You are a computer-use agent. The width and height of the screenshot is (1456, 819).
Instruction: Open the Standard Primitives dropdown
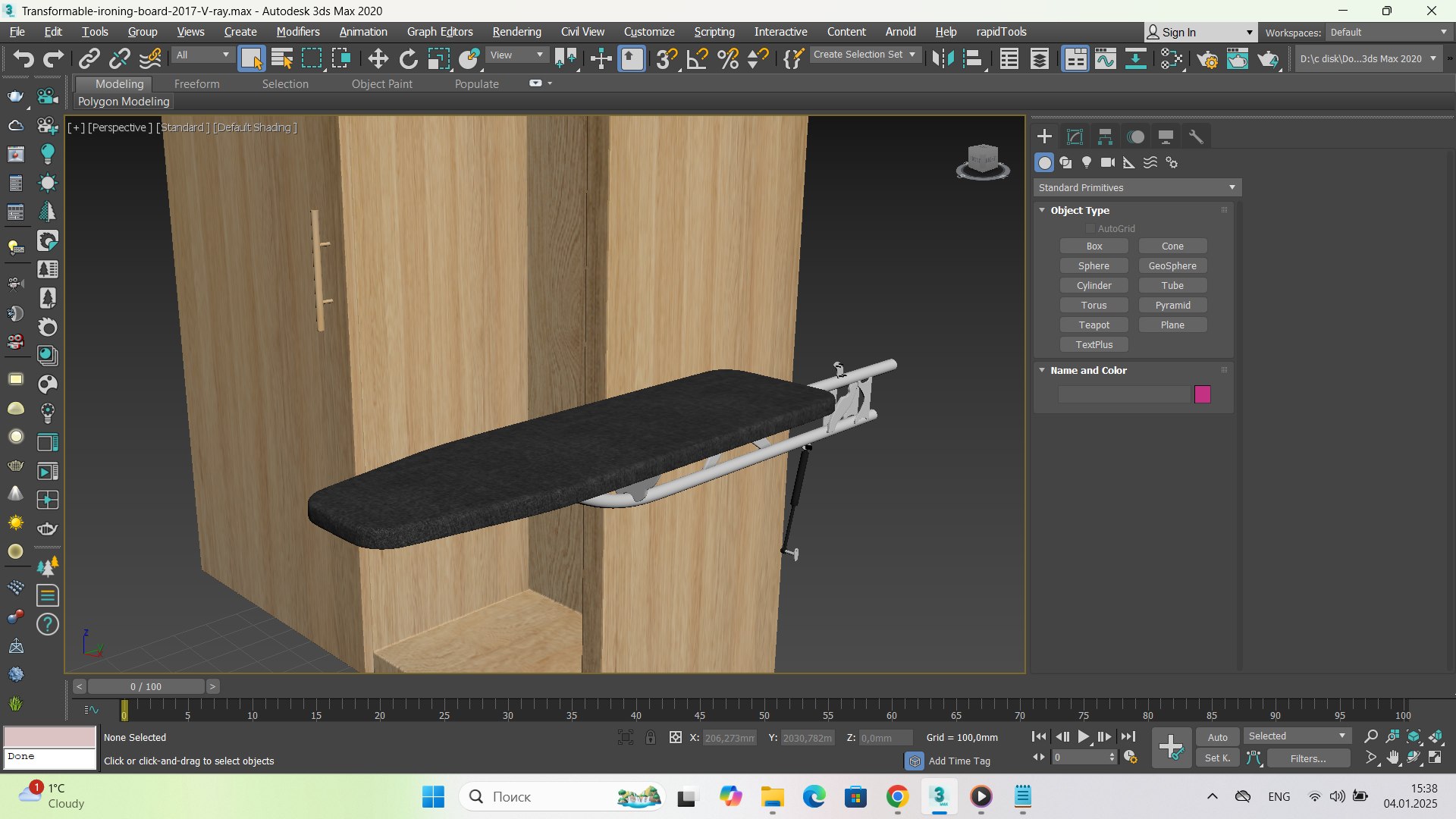pyautogui.click(x=1137, y=187)
